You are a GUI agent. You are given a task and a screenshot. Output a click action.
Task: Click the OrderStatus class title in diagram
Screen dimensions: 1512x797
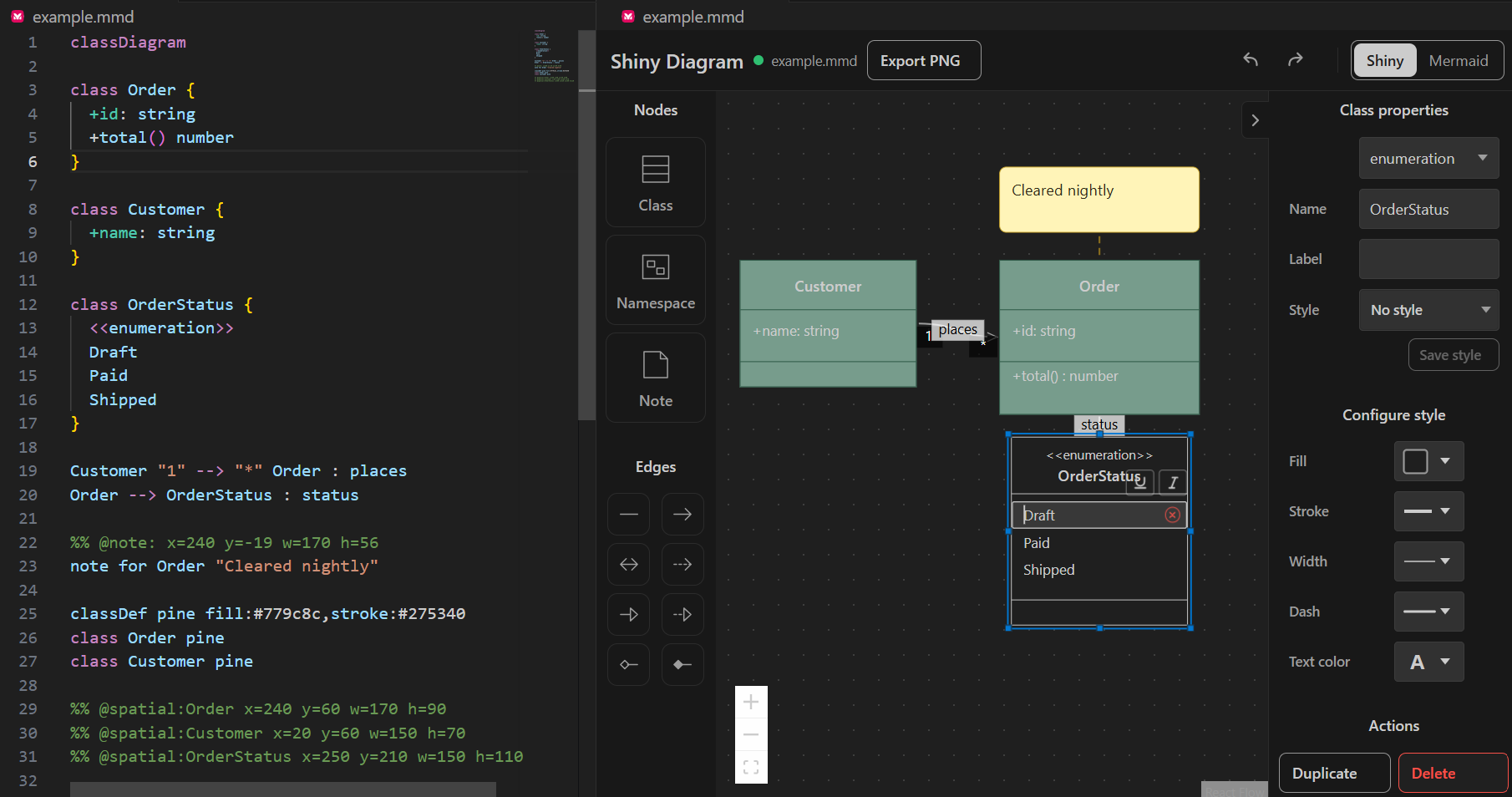click(1099, 475)
